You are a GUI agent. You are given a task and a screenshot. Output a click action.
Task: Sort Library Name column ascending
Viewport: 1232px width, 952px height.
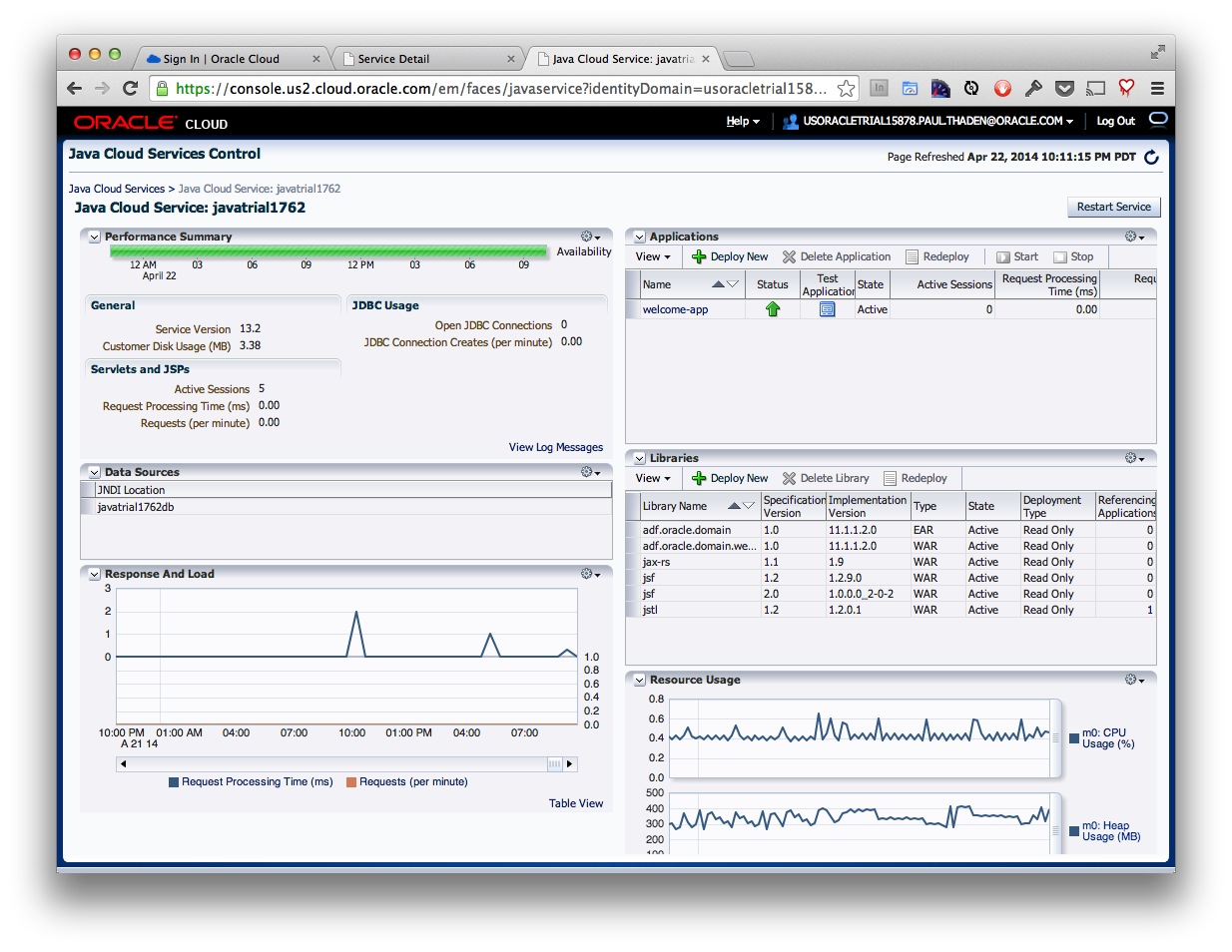(x=734, y=506)
